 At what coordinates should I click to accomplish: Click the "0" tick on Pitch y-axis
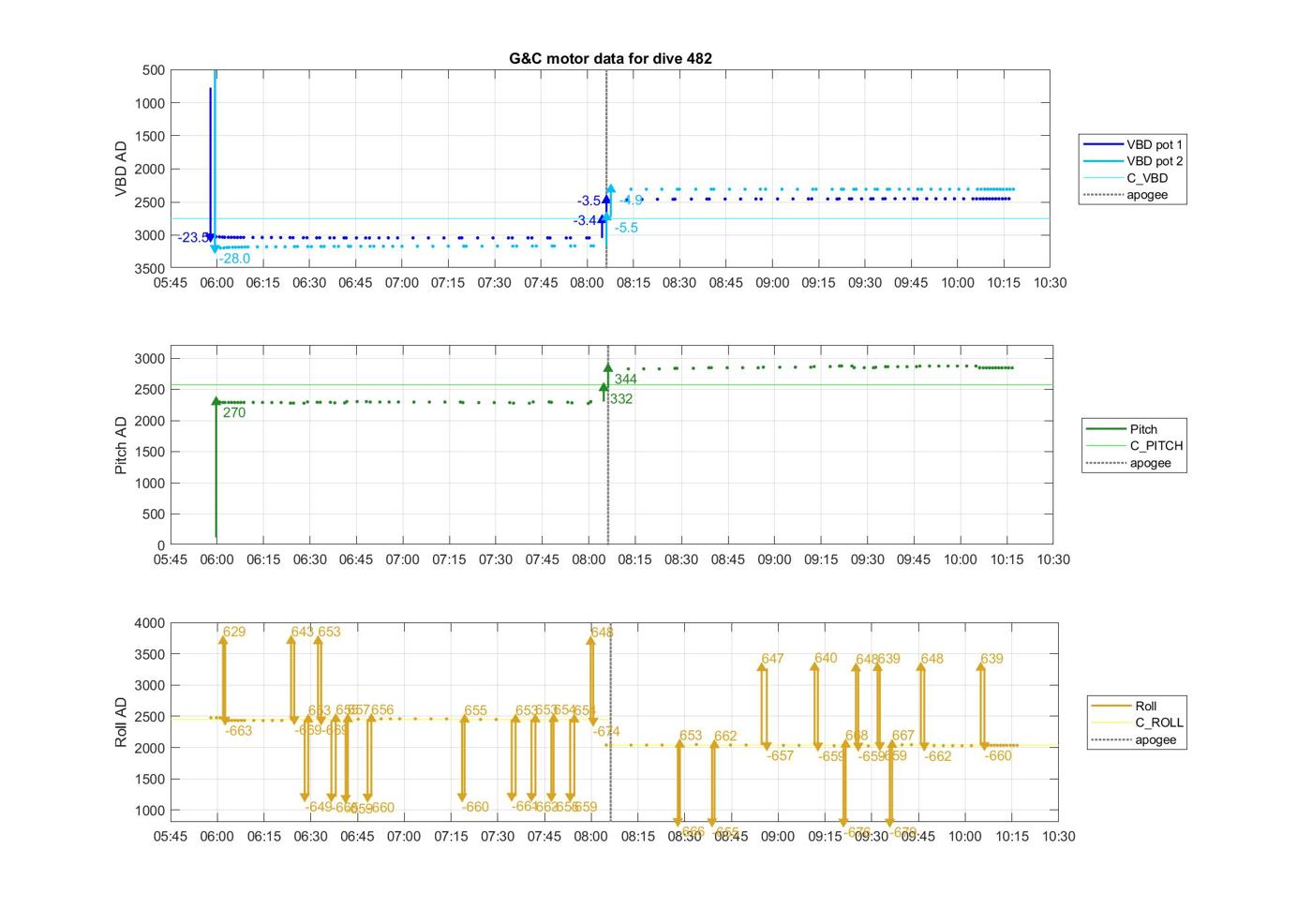[161, 545]
